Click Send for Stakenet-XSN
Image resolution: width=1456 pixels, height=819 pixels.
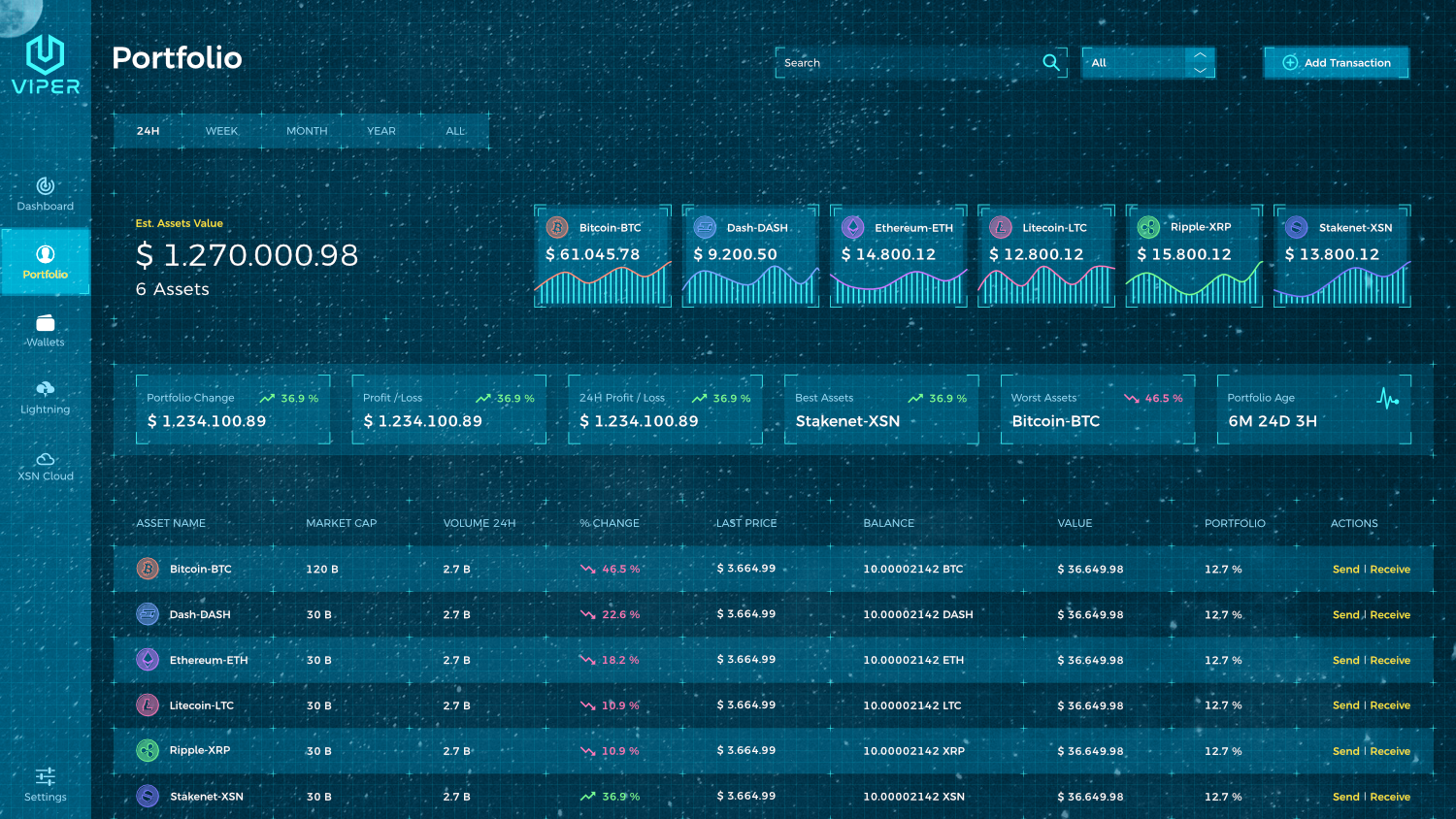coord(1345,797)
